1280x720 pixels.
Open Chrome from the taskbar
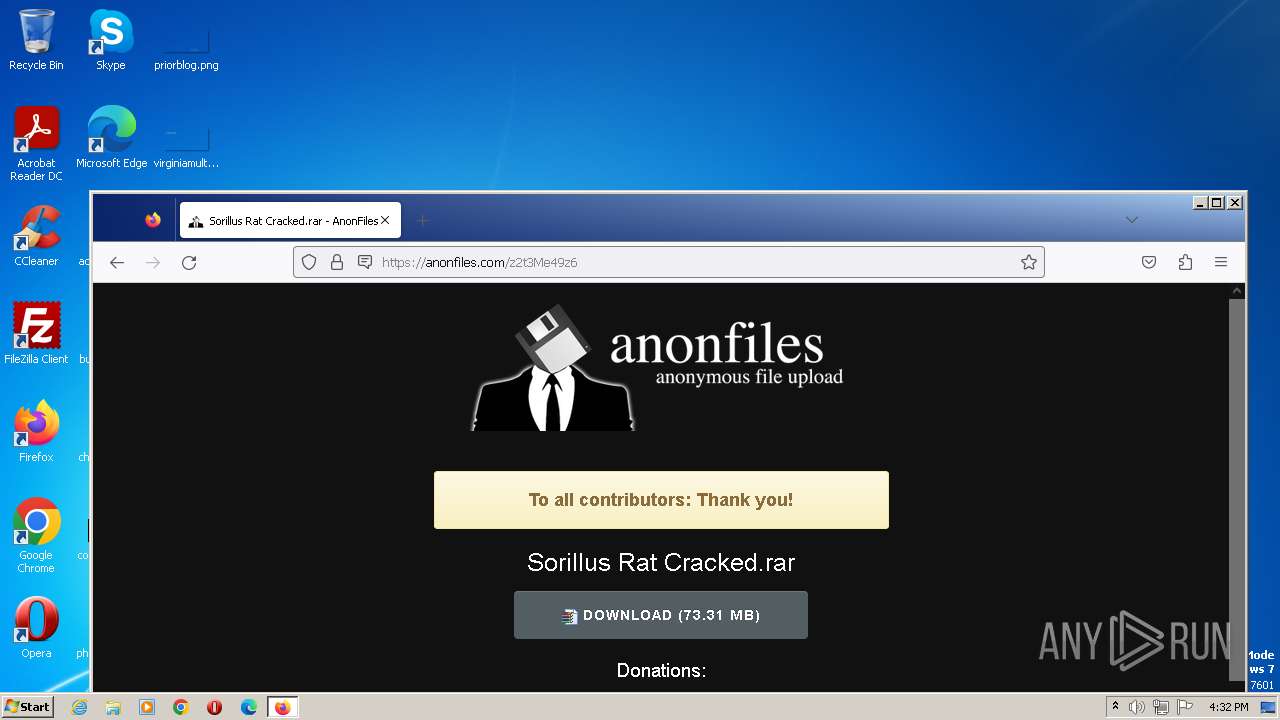coord(181,707)
